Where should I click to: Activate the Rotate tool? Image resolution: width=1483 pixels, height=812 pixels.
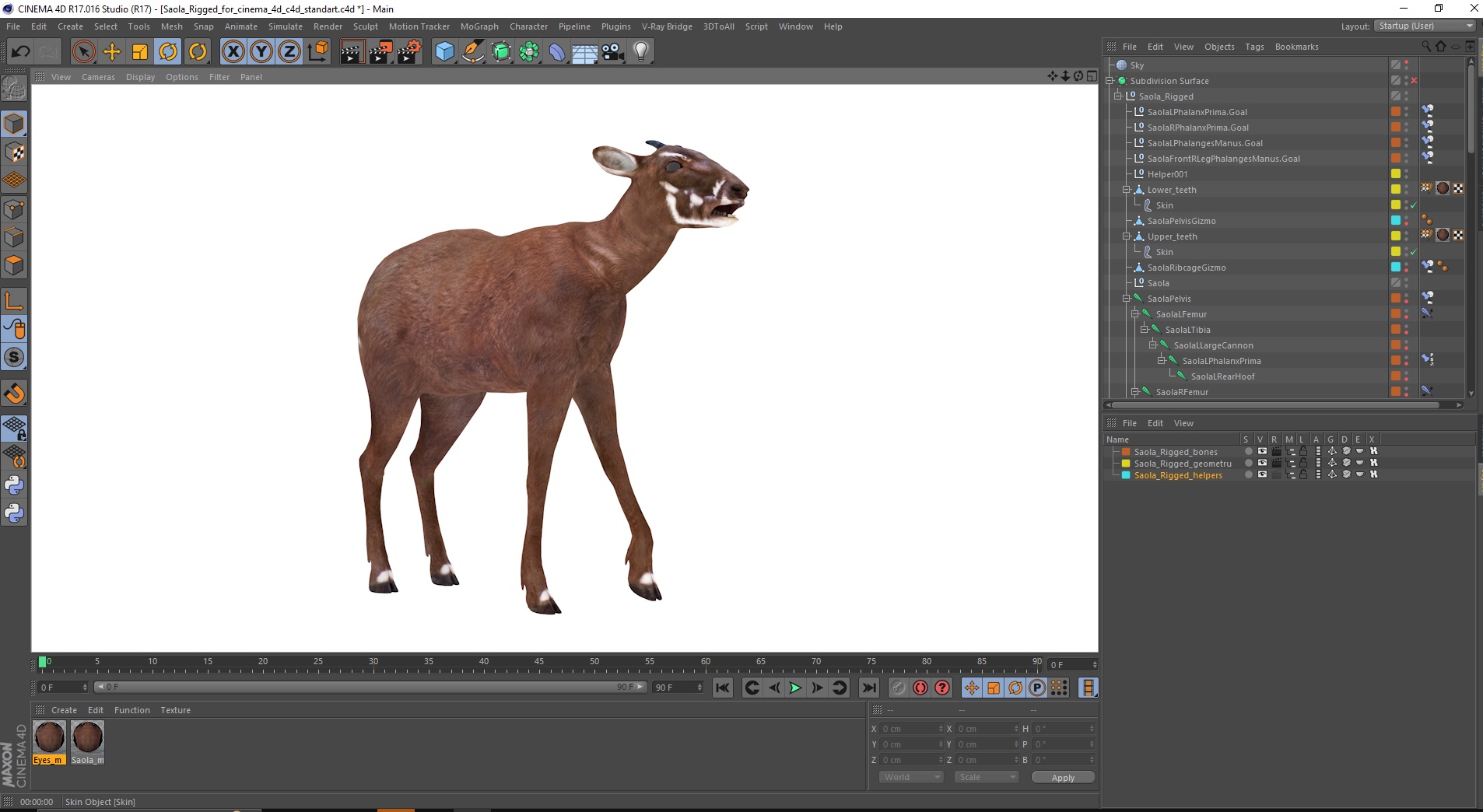(x=168, y=52)
